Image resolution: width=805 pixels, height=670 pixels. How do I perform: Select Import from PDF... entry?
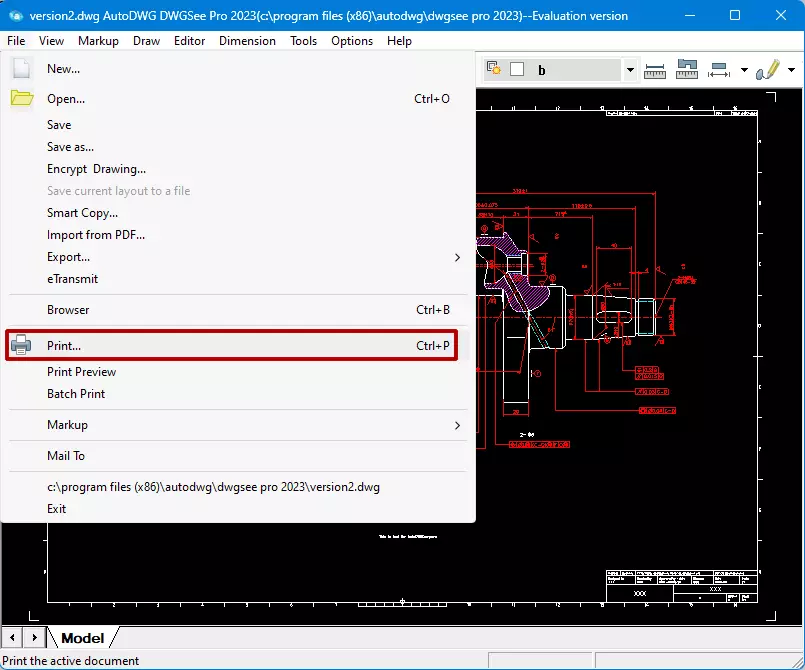[236, 235]
